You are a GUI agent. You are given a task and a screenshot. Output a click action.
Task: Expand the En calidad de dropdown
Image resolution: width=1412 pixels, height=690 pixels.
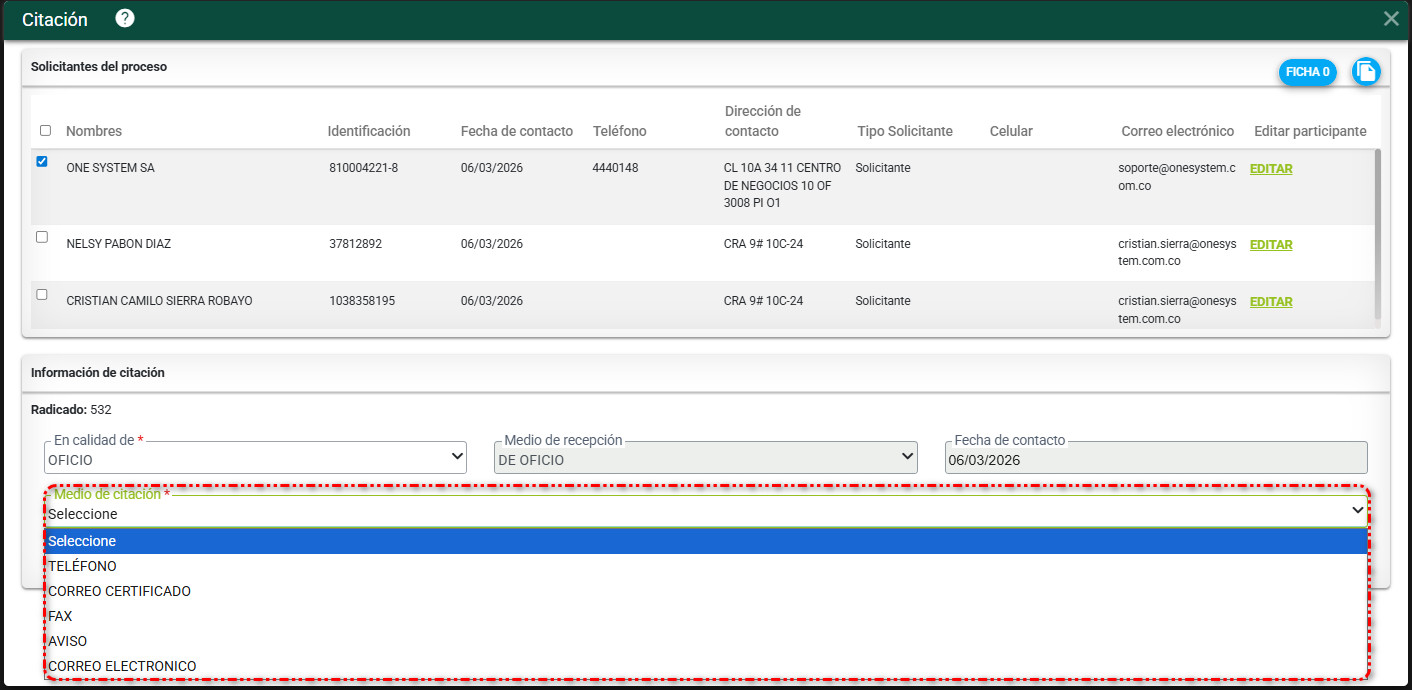pos(255,458)
